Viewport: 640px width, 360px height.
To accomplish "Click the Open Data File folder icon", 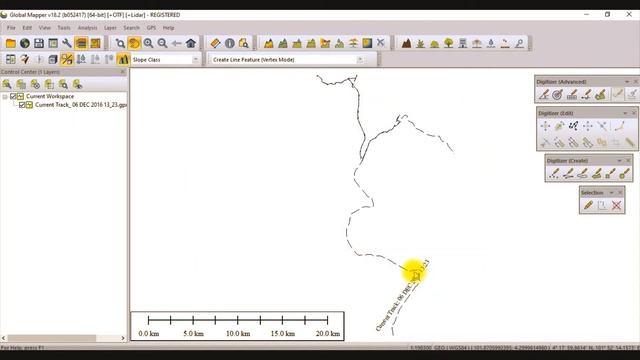I will (x=11, y=43).
